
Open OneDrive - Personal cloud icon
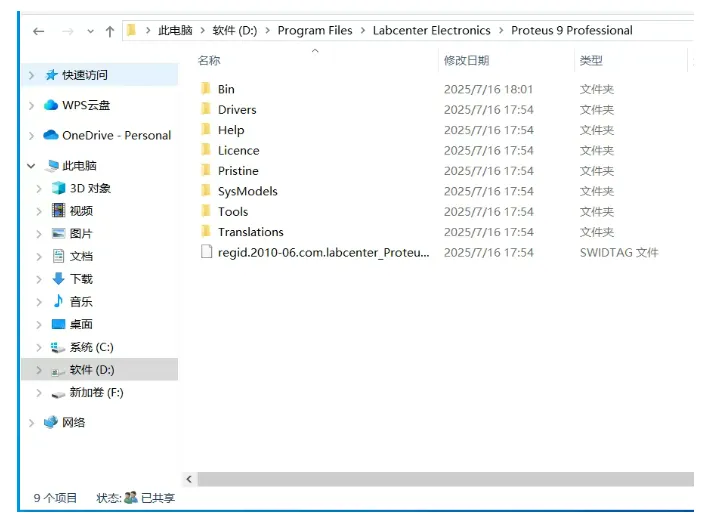[51, 135]
